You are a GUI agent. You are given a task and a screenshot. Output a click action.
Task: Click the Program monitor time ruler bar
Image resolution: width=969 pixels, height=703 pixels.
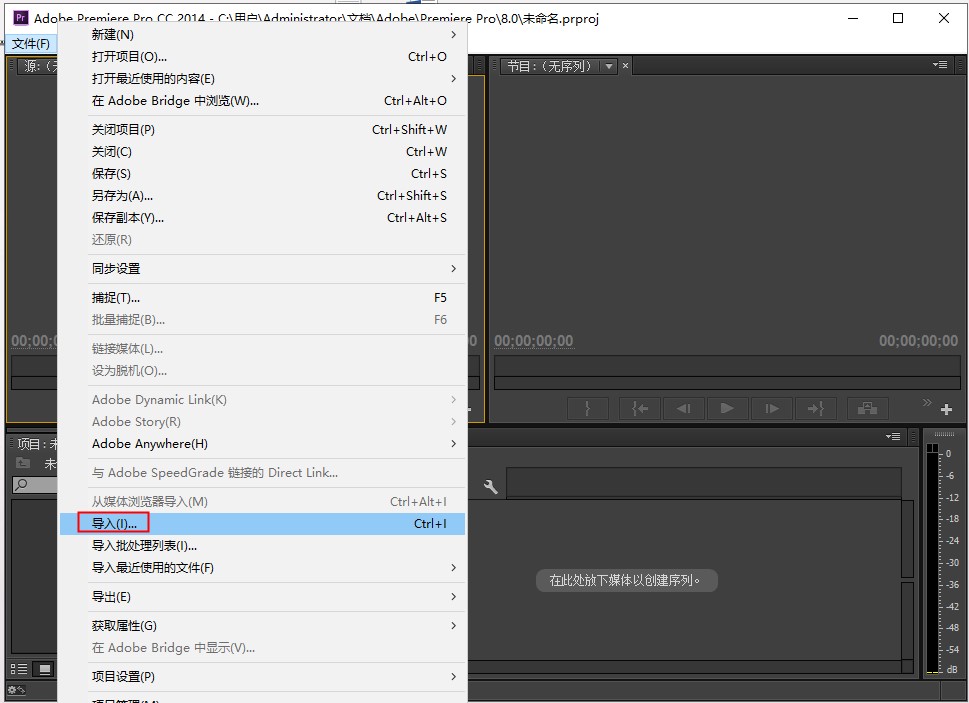click(727, 366)
